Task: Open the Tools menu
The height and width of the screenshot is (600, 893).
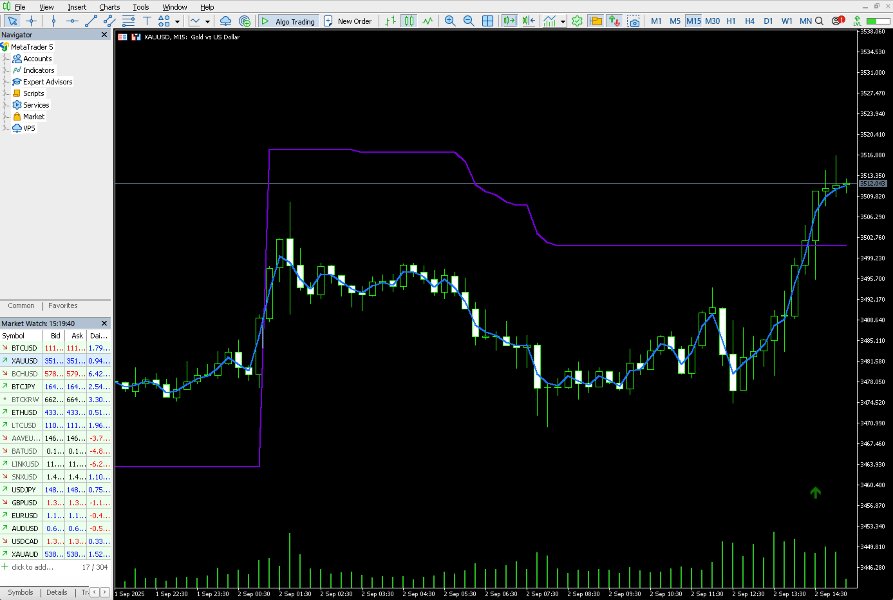Action: pyautogui.click(x=141, y=7)
